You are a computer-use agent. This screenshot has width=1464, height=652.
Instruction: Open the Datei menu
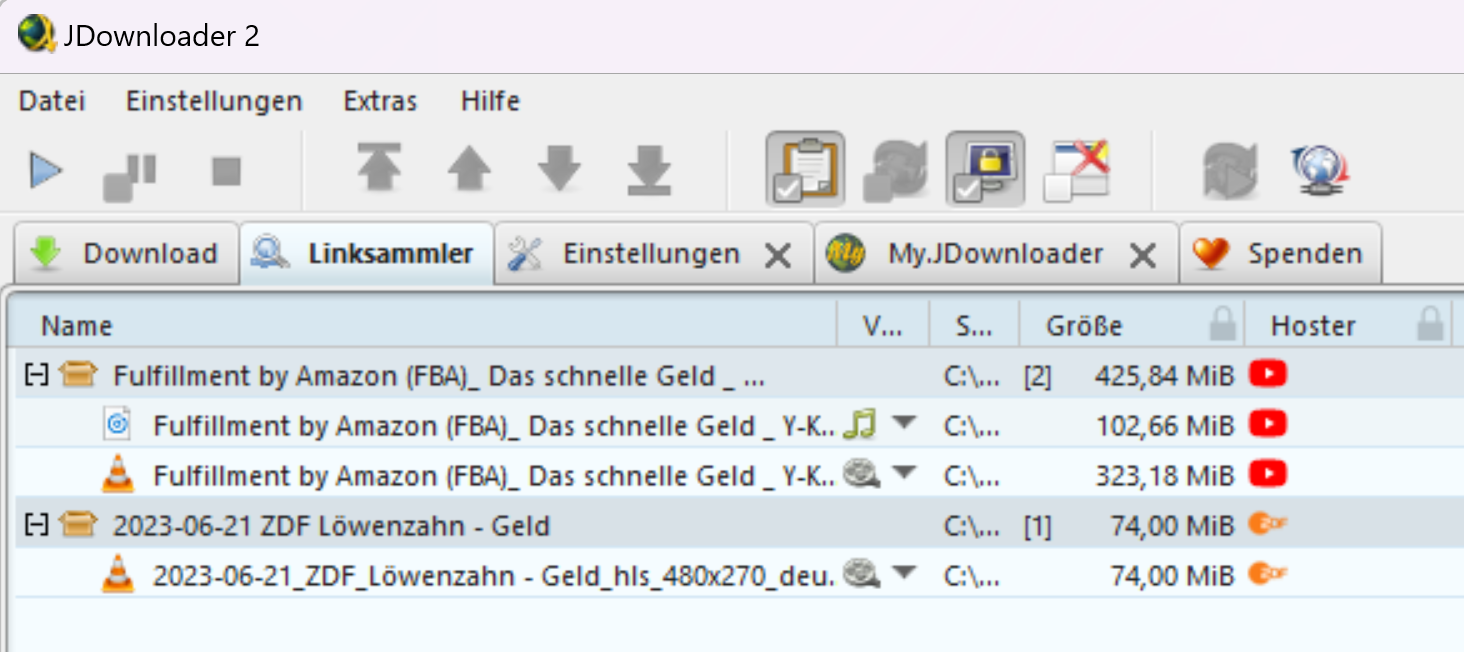[x=52, y=101]
